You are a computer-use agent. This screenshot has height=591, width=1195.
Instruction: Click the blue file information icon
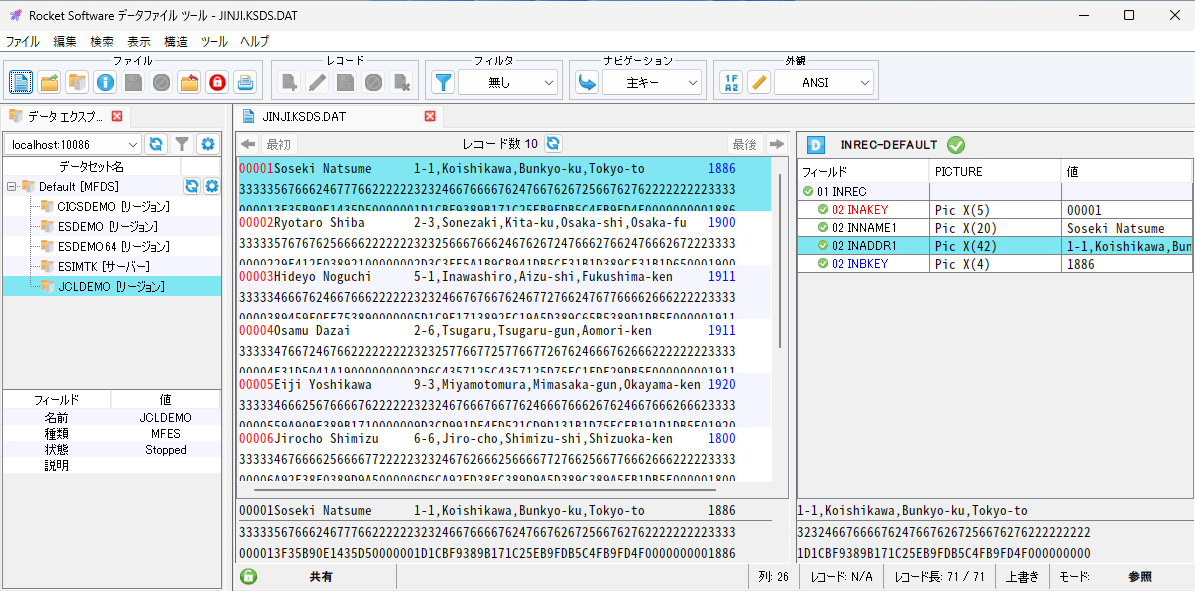point(105,82)
